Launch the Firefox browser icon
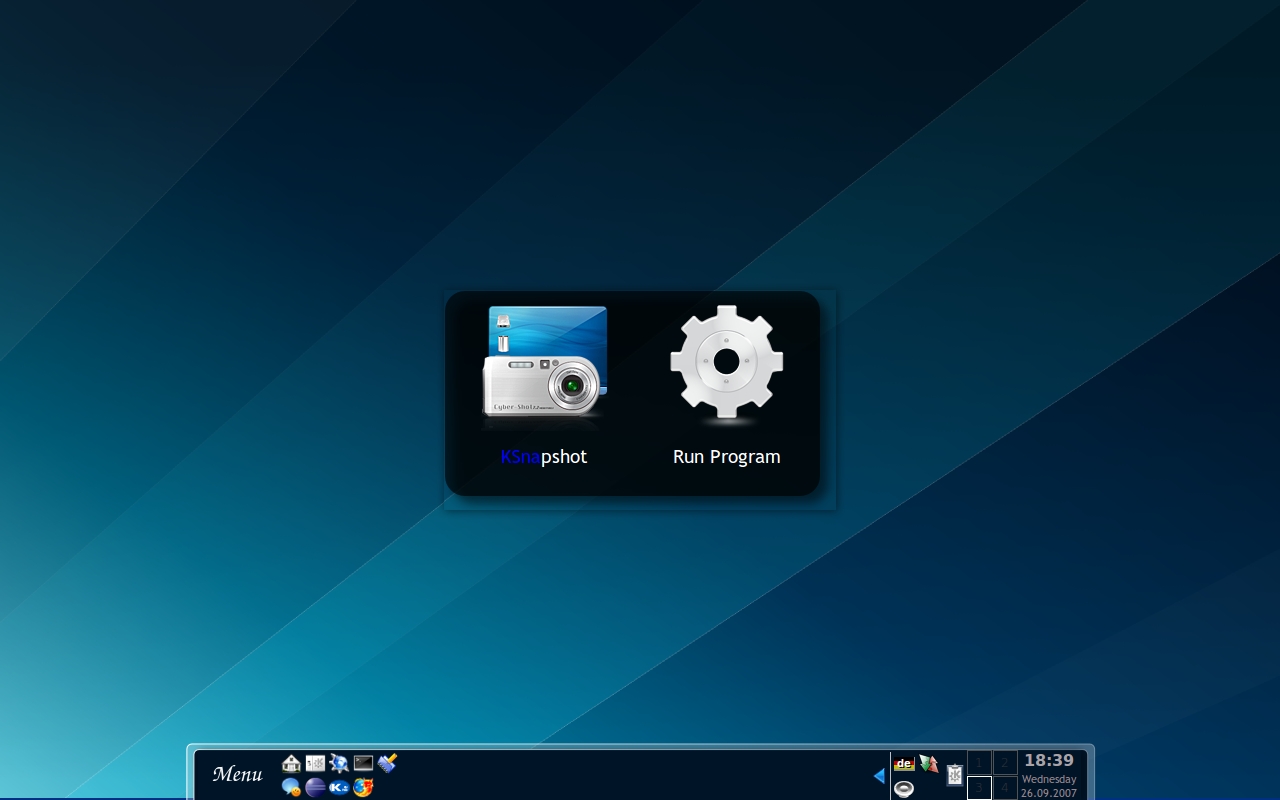The height and width of the screenshot is (800, 1280). [363, 787]
